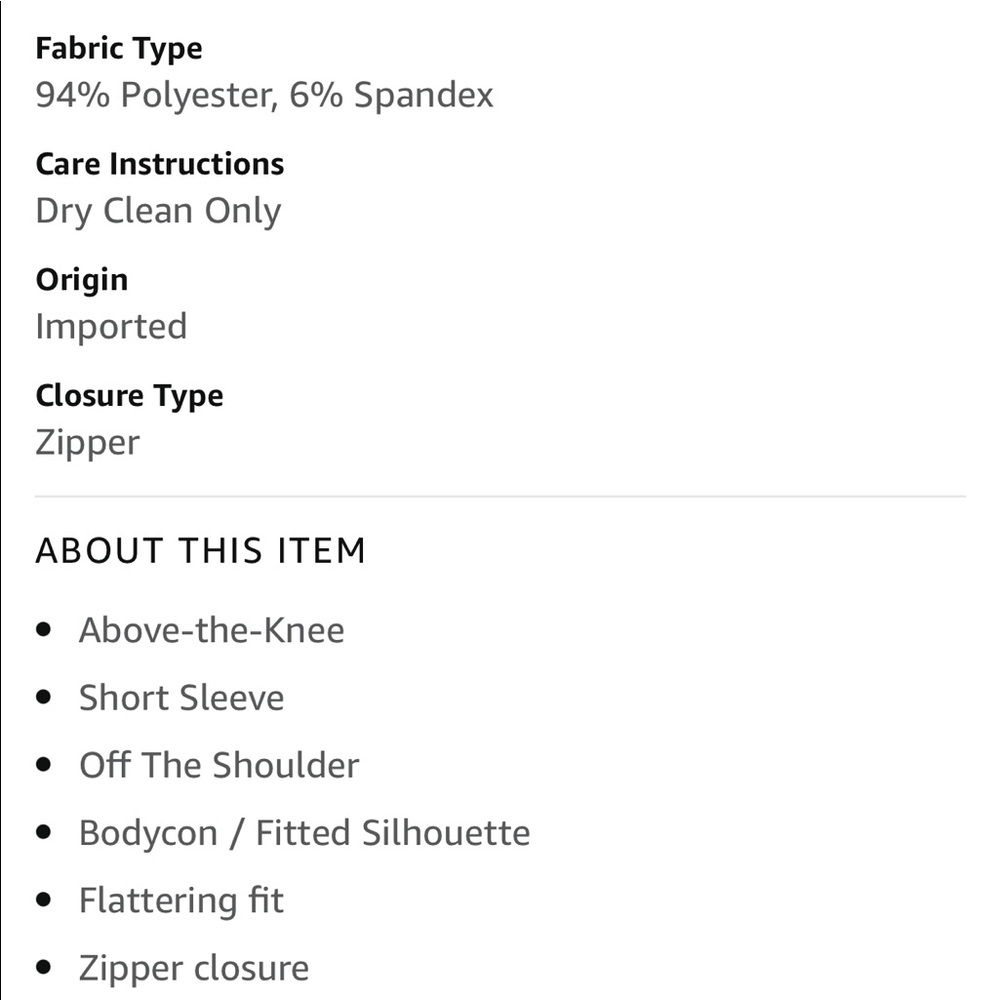Select the 94% Polyester, 6% Spandex text
Viewport: 1000px width, 1000px height.
point(264,95)
